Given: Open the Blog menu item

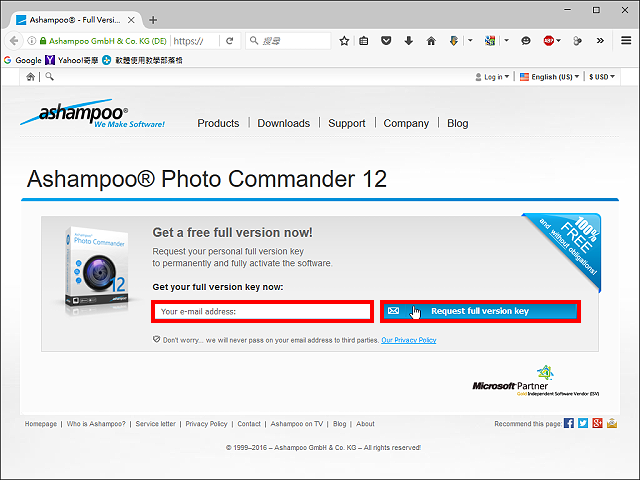Looking at the screenshot, I should tap(458, 123).
